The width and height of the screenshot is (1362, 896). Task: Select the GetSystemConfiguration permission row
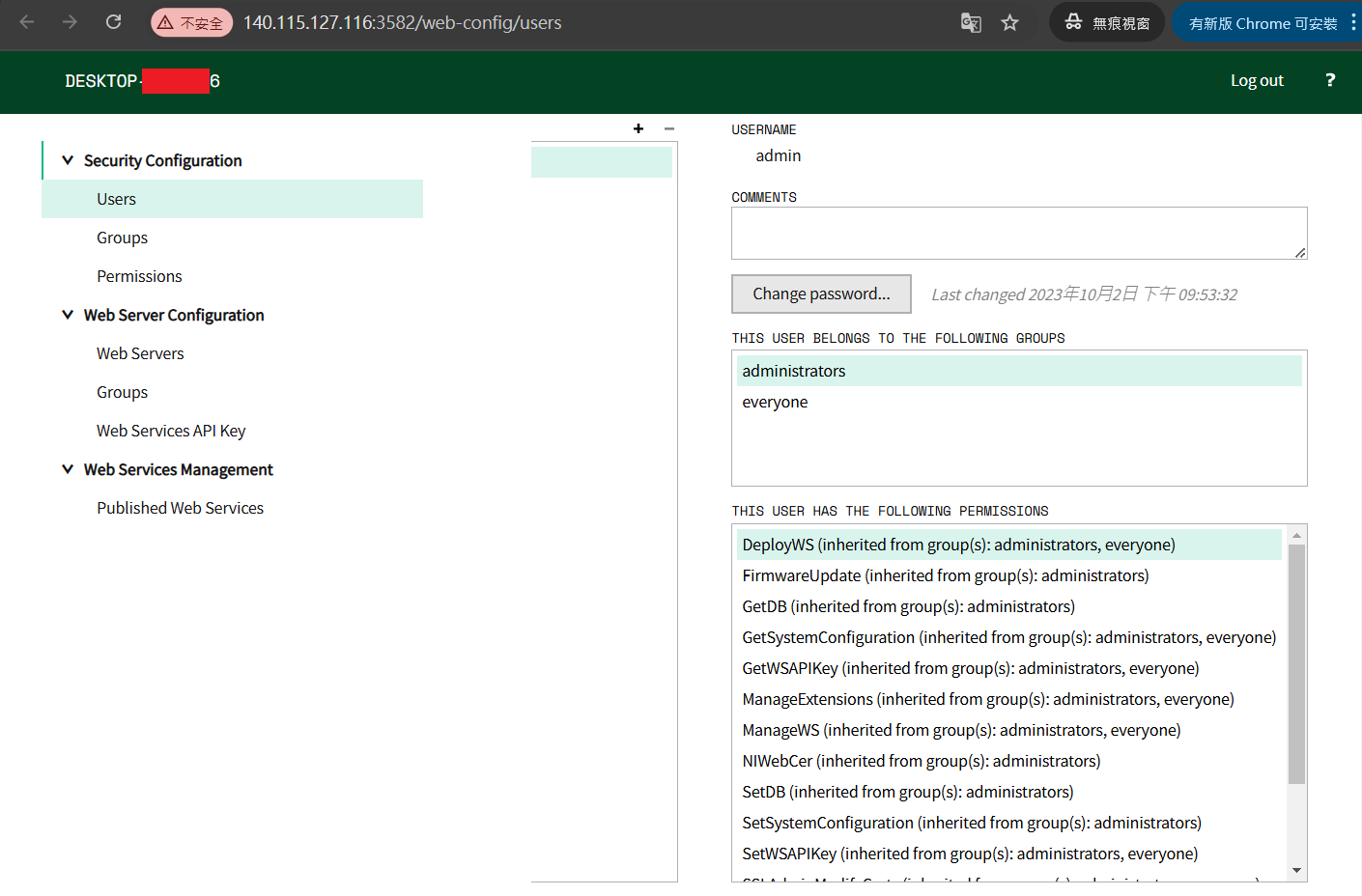point(1009,637)
